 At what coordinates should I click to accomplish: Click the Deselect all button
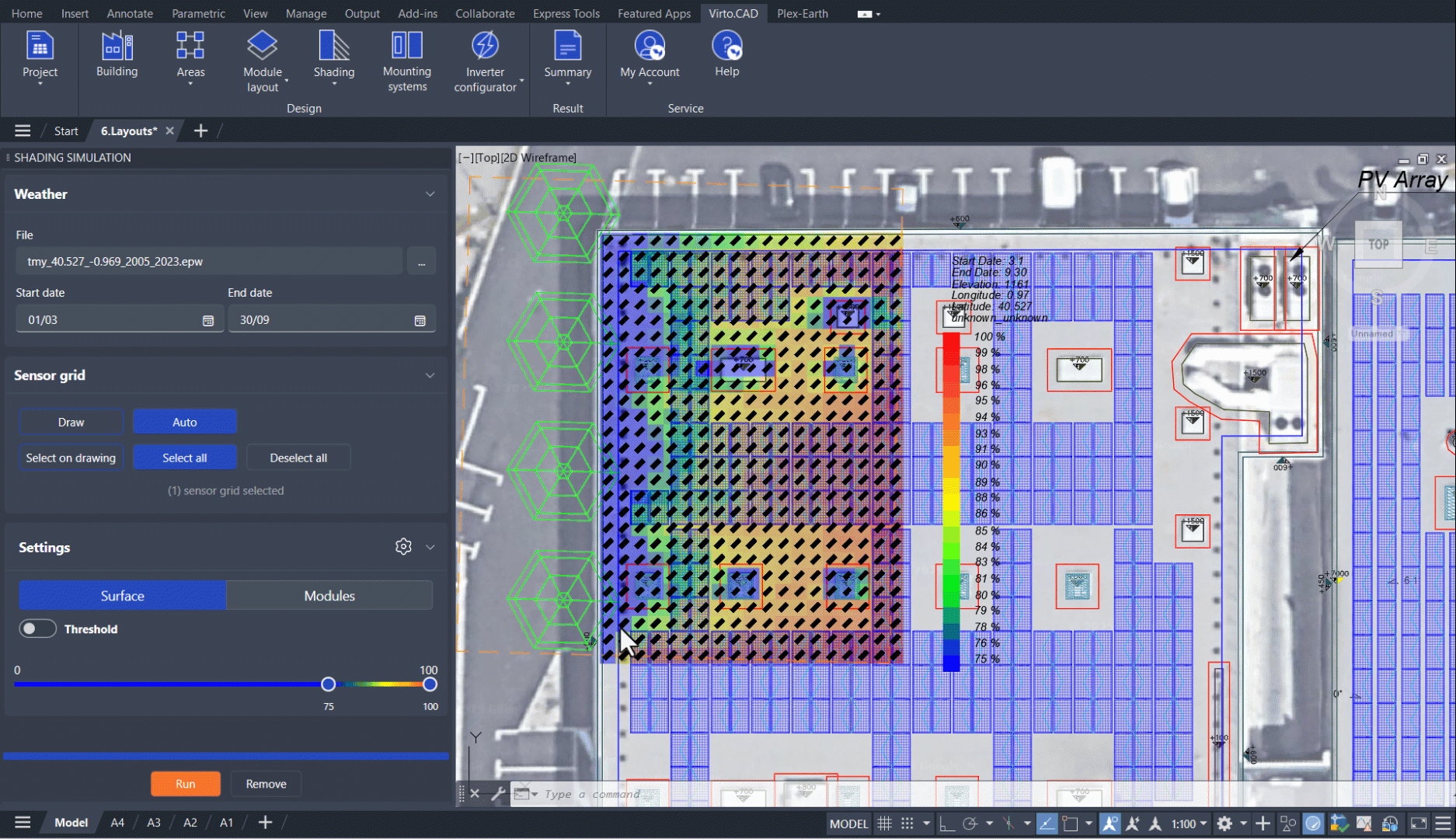pos(298,458)
